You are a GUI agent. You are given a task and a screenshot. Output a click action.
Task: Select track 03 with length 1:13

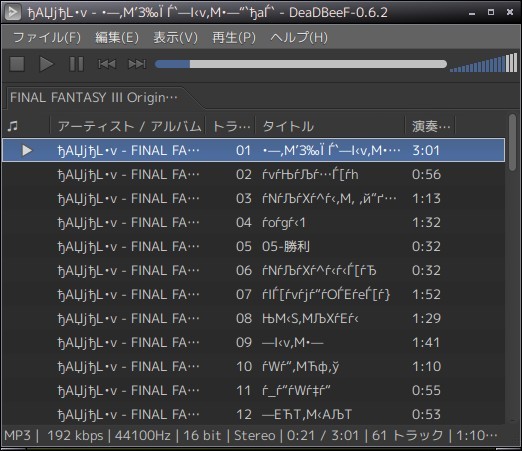pyautogui.click(x=254, y=198)
